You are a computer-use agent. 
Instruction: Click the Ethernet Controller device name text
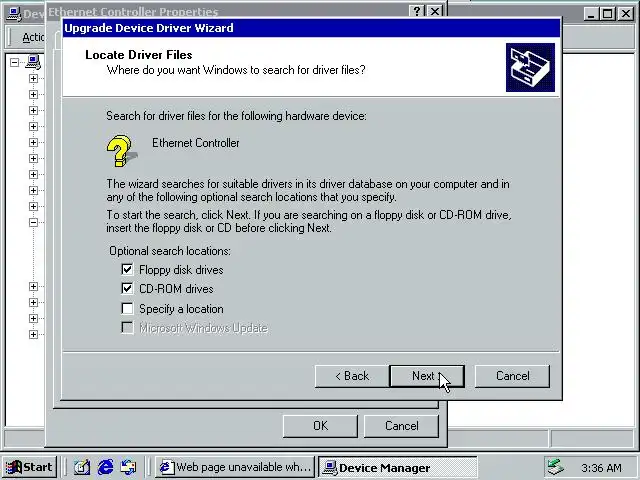tap(196, 143)
